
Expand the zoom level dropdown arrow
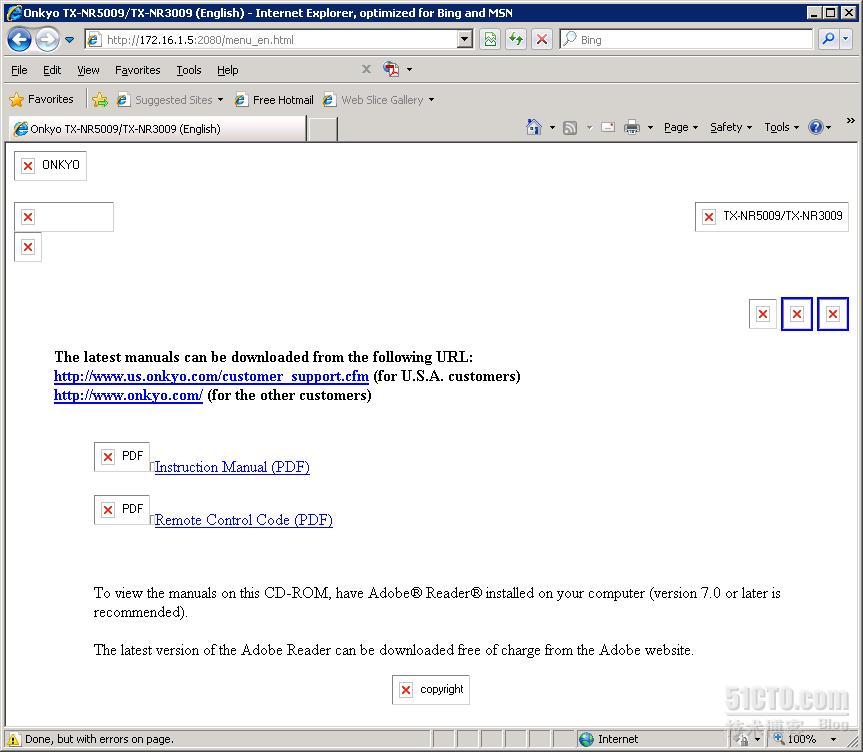pos(833,739)
